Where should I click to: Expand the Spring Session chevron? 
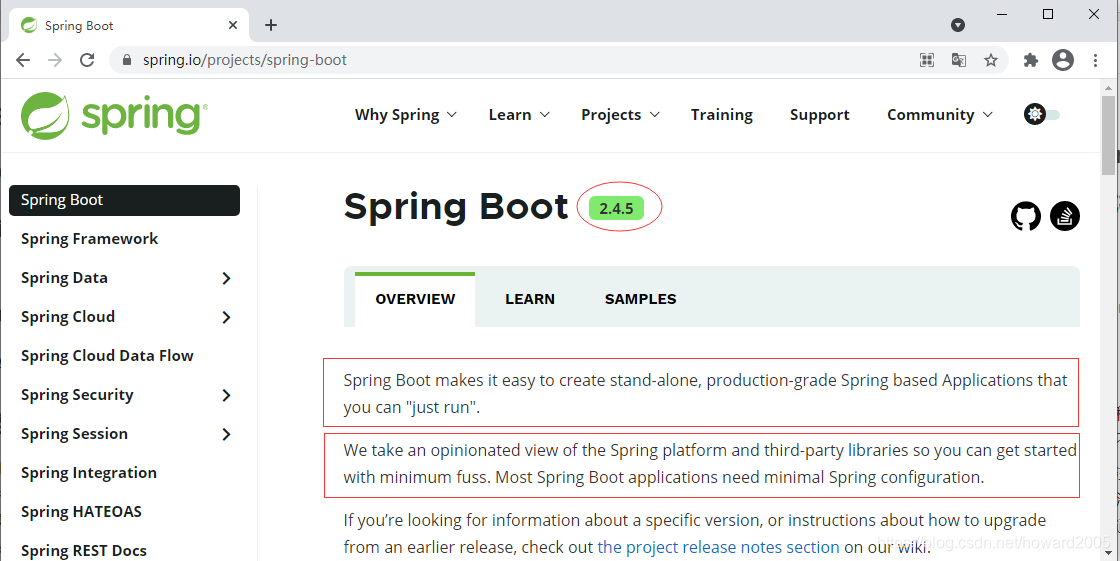point(226,434)
